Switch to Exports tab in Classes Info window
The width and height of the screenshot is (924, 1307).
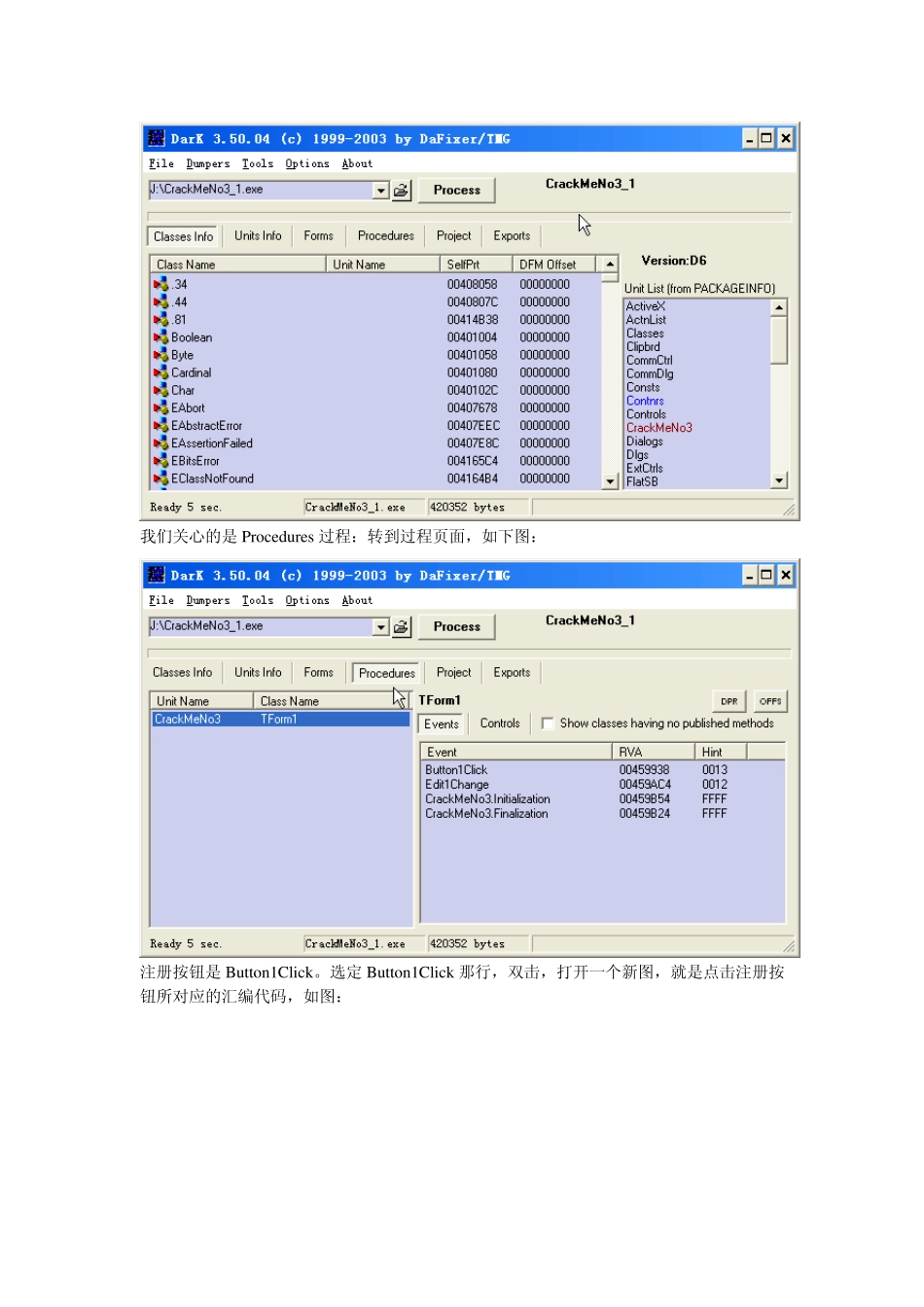pos(512,236)
